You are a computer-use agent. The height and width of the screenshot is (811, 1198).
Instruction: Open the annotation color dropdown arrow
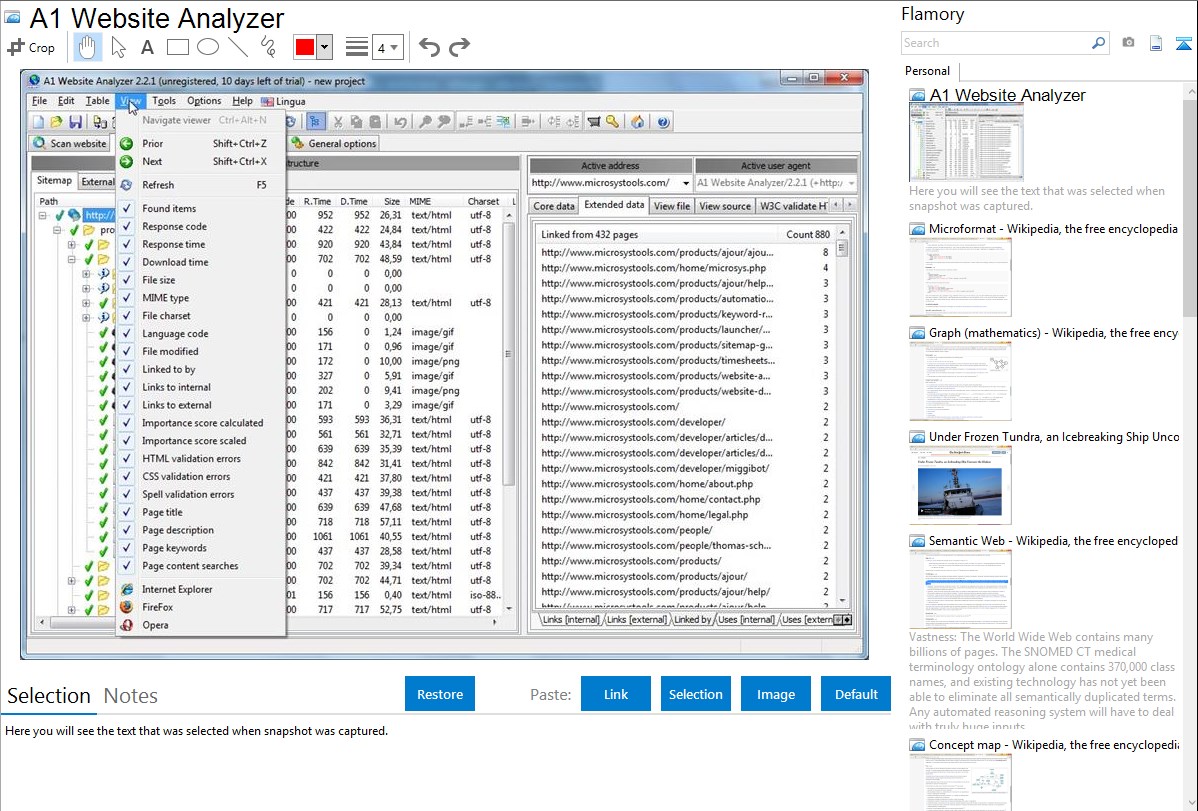click(324, 47)
